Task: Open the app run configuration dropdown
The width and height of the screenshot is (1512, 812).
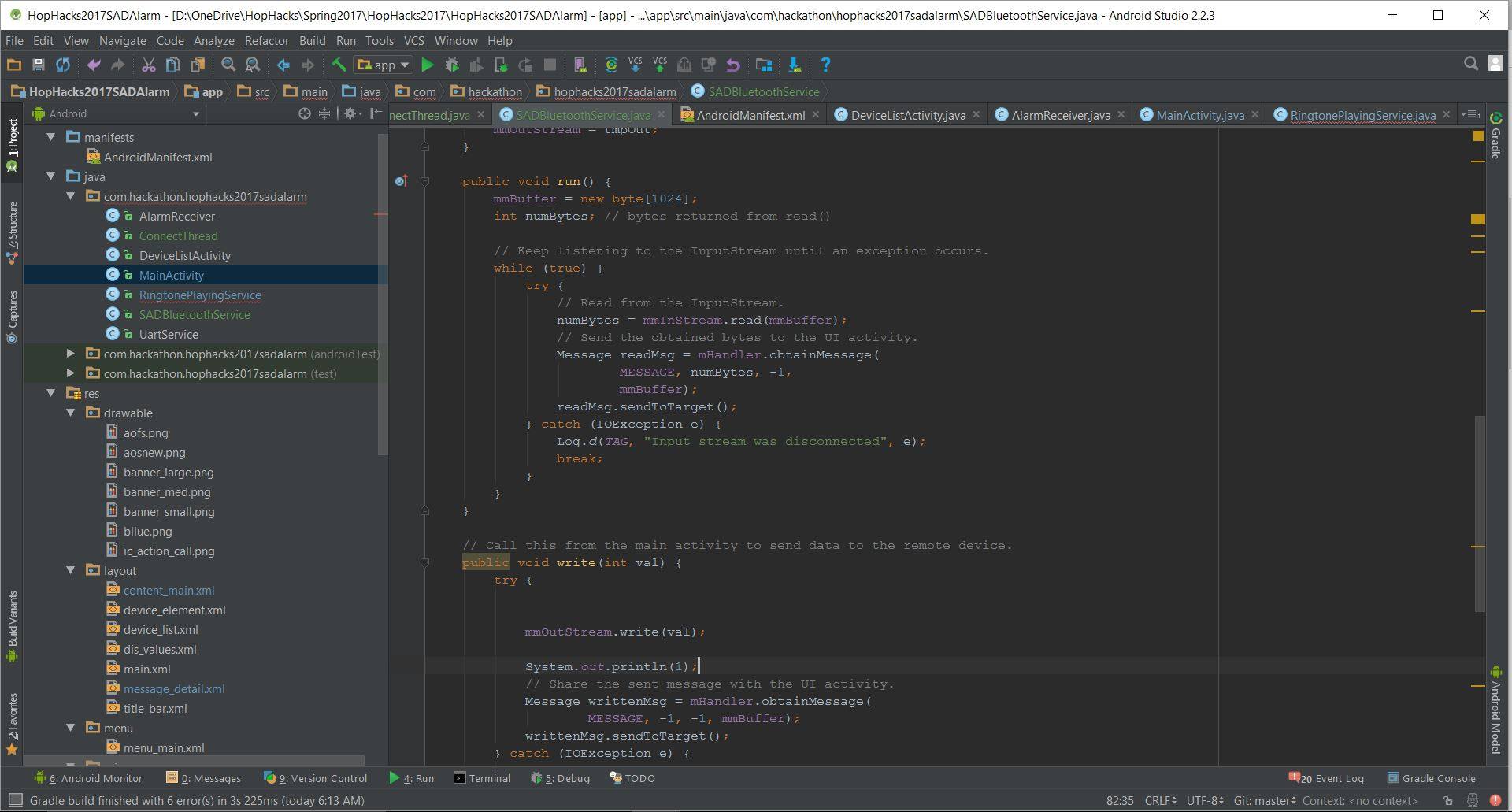Action: [384, 65]
